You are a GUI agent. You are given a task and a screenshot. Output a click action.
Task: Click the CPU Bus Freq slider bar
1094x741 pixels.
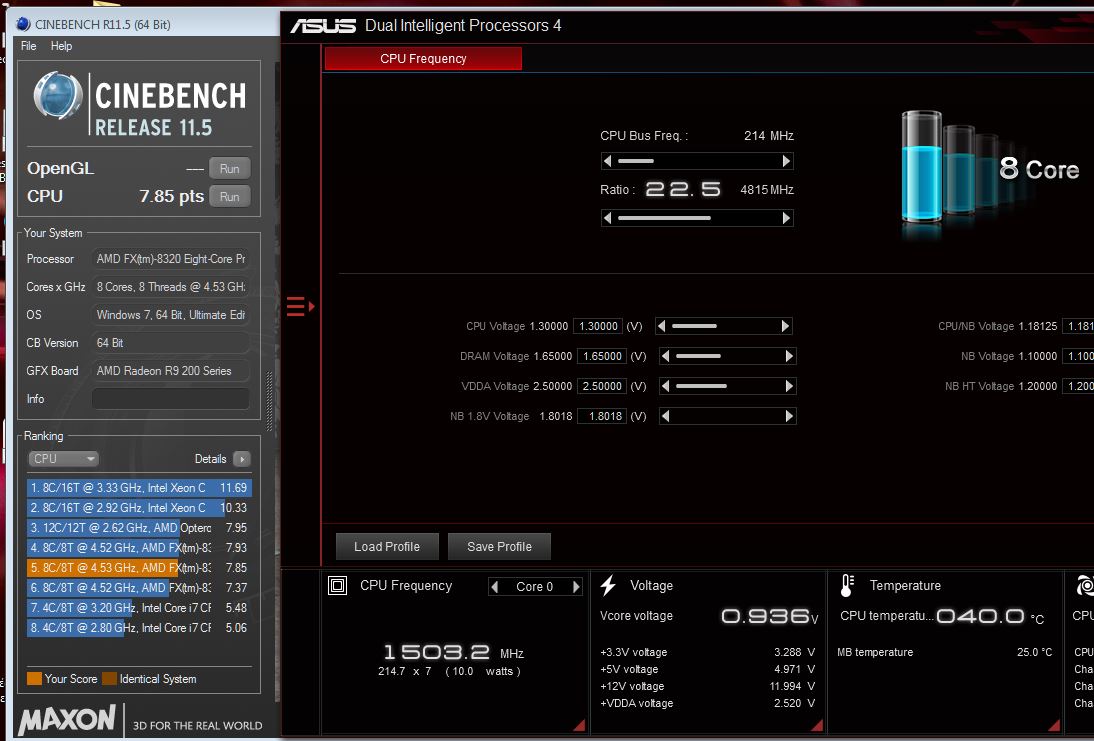coord(697,161)
